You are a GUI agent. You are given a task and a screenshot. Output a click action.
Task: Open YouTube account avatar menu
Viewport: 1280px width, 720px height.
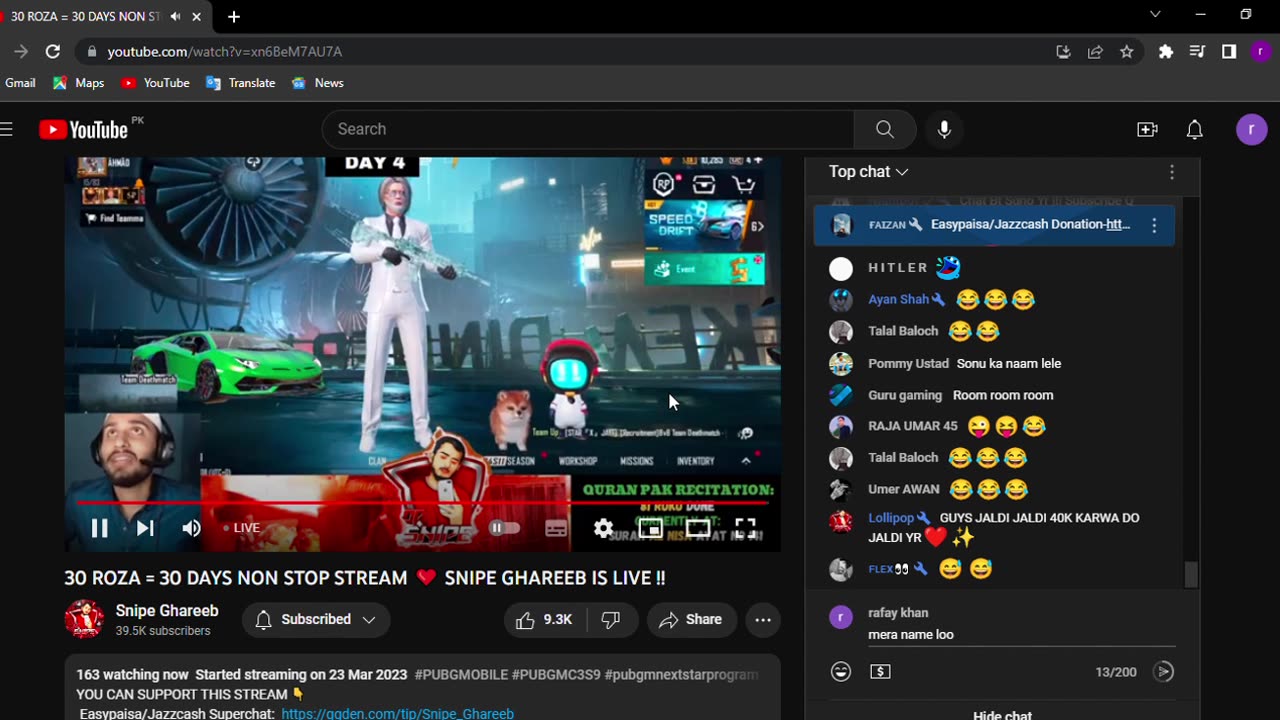click(x=1252, y=129)
